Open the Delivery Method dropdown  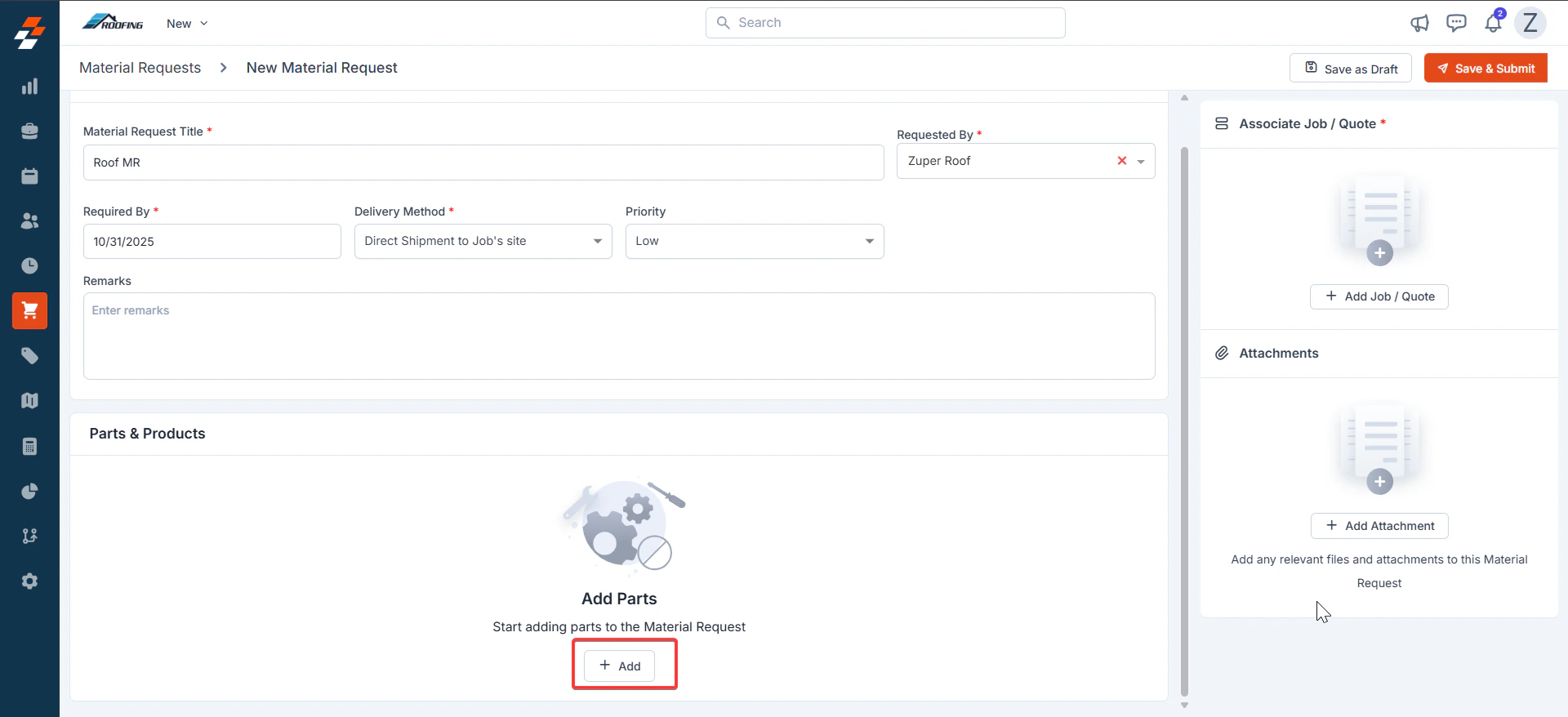(x=483, y=241)
